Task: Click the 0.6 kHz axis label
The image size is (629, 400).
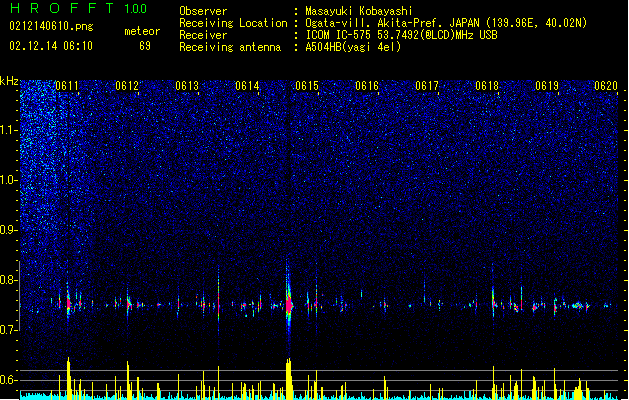Action: pyautogui.click(x=8, y=380)
